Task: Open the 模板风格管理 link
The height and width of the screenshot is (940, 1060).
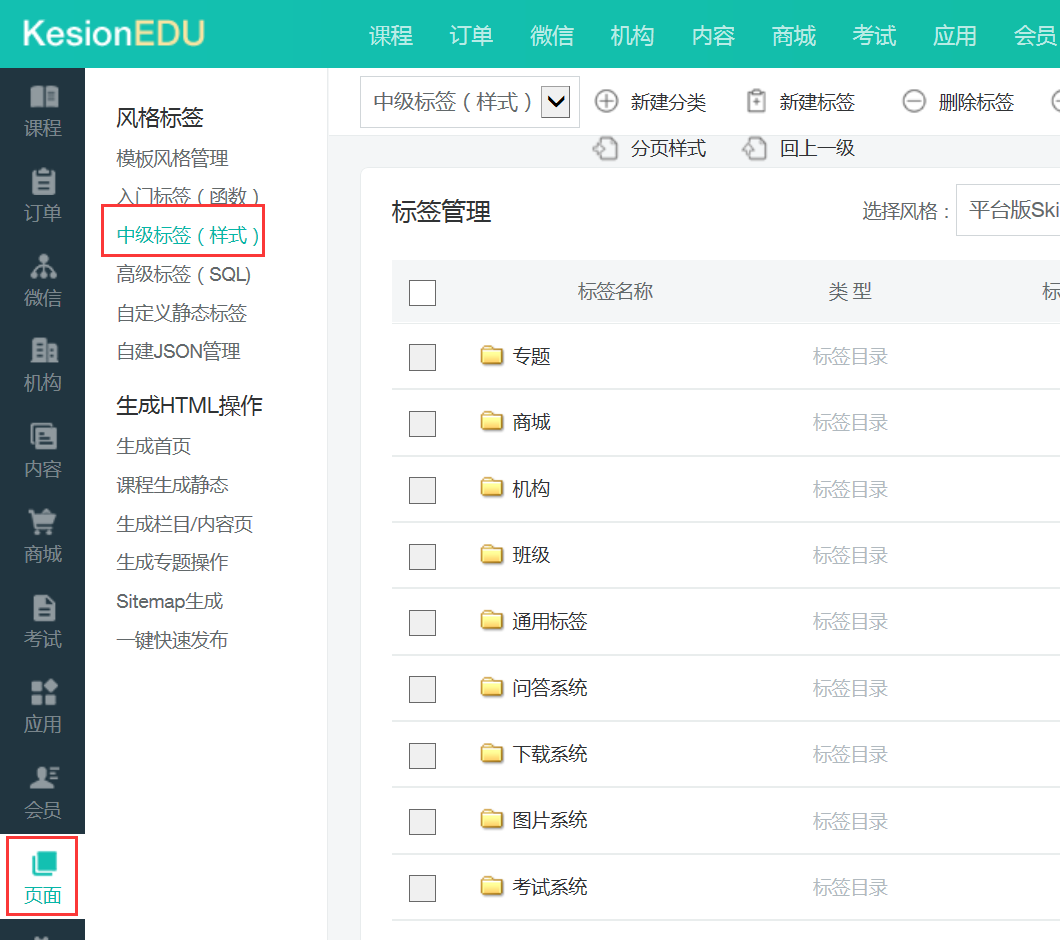Action: coord(172,159)
